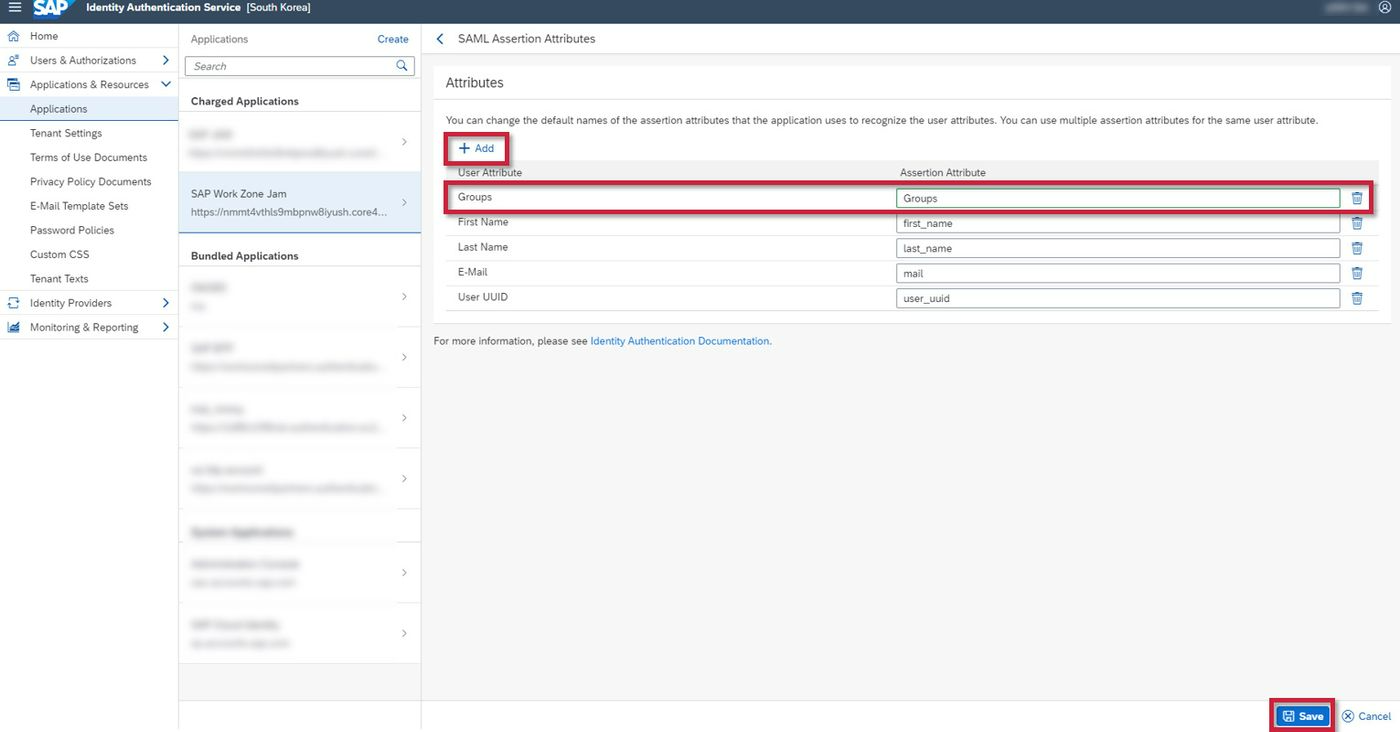Click the First Name user attribute text
The width and height of the screenshot is (1400, 732).
coord(483,222)
